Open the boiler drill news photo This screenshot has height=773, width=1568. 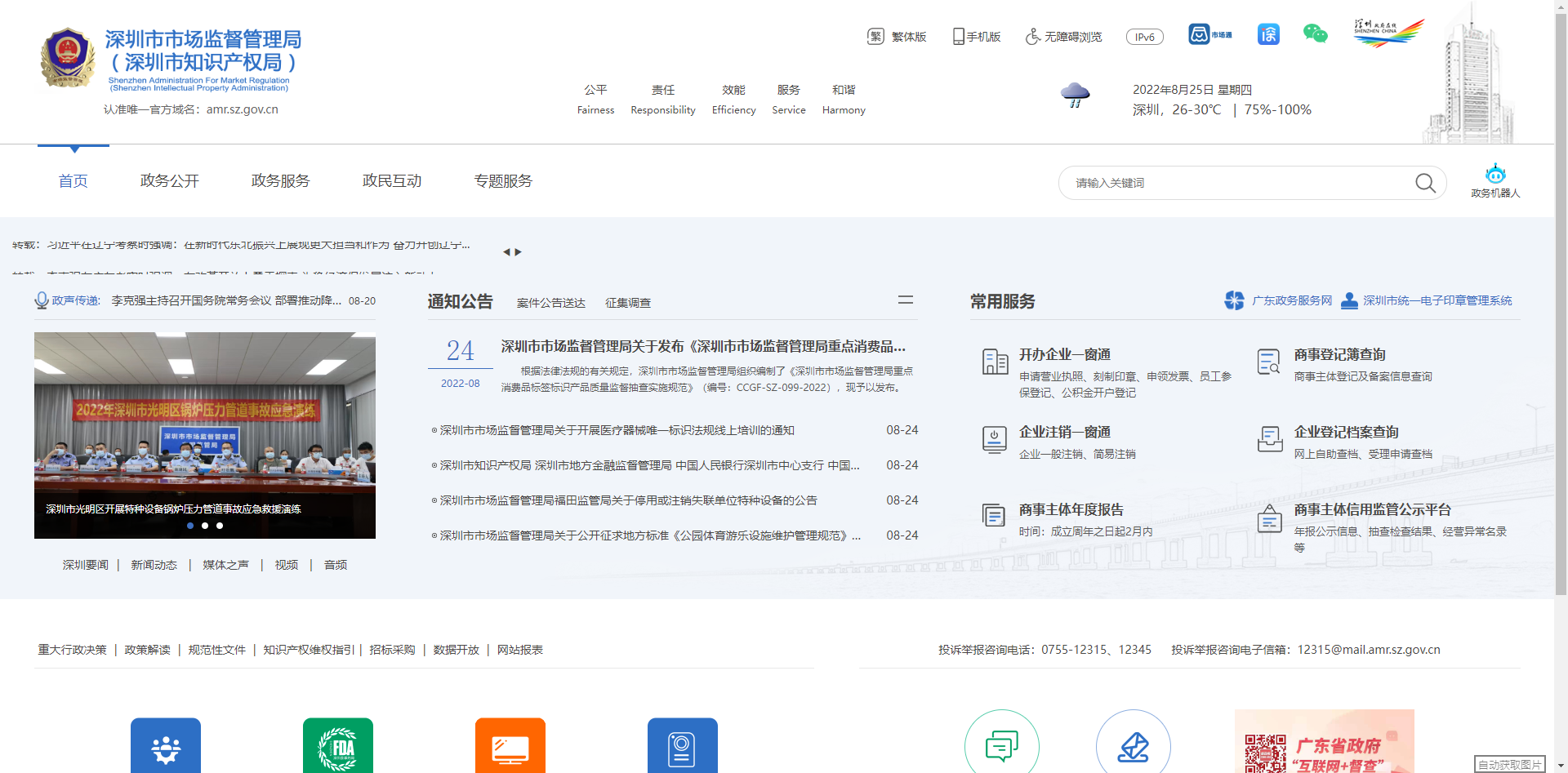[x=205, y=435]
